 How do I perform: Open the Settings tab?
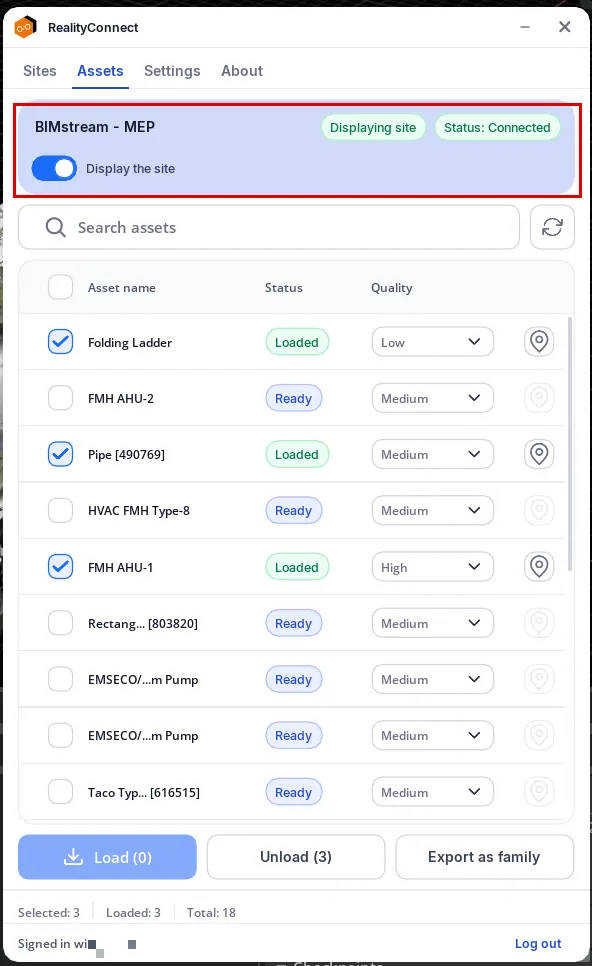click(172, 71)
